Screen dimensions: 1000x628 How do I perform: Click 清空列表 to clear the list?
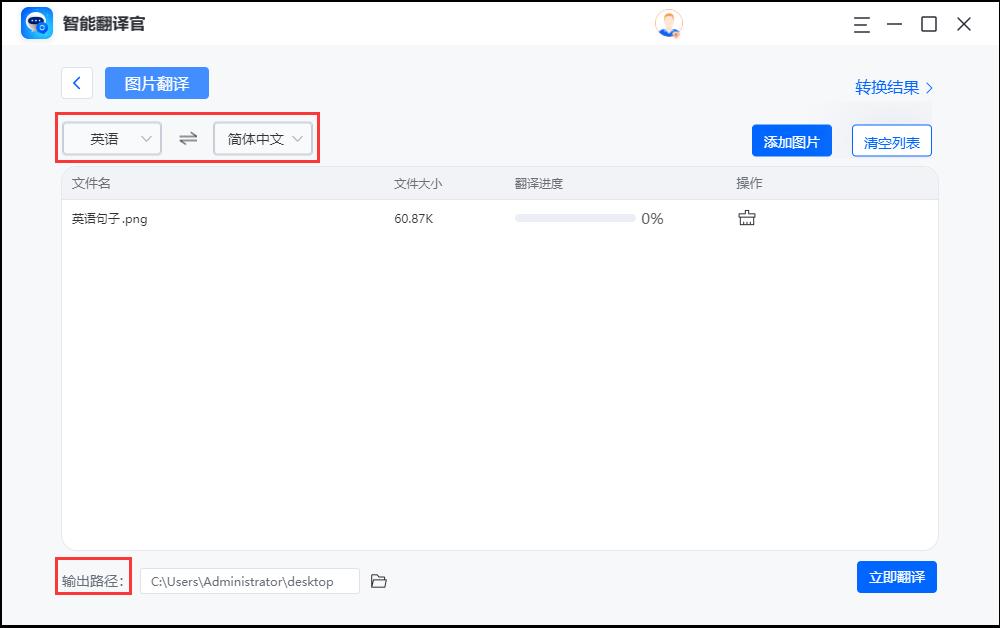click(891, 140)
